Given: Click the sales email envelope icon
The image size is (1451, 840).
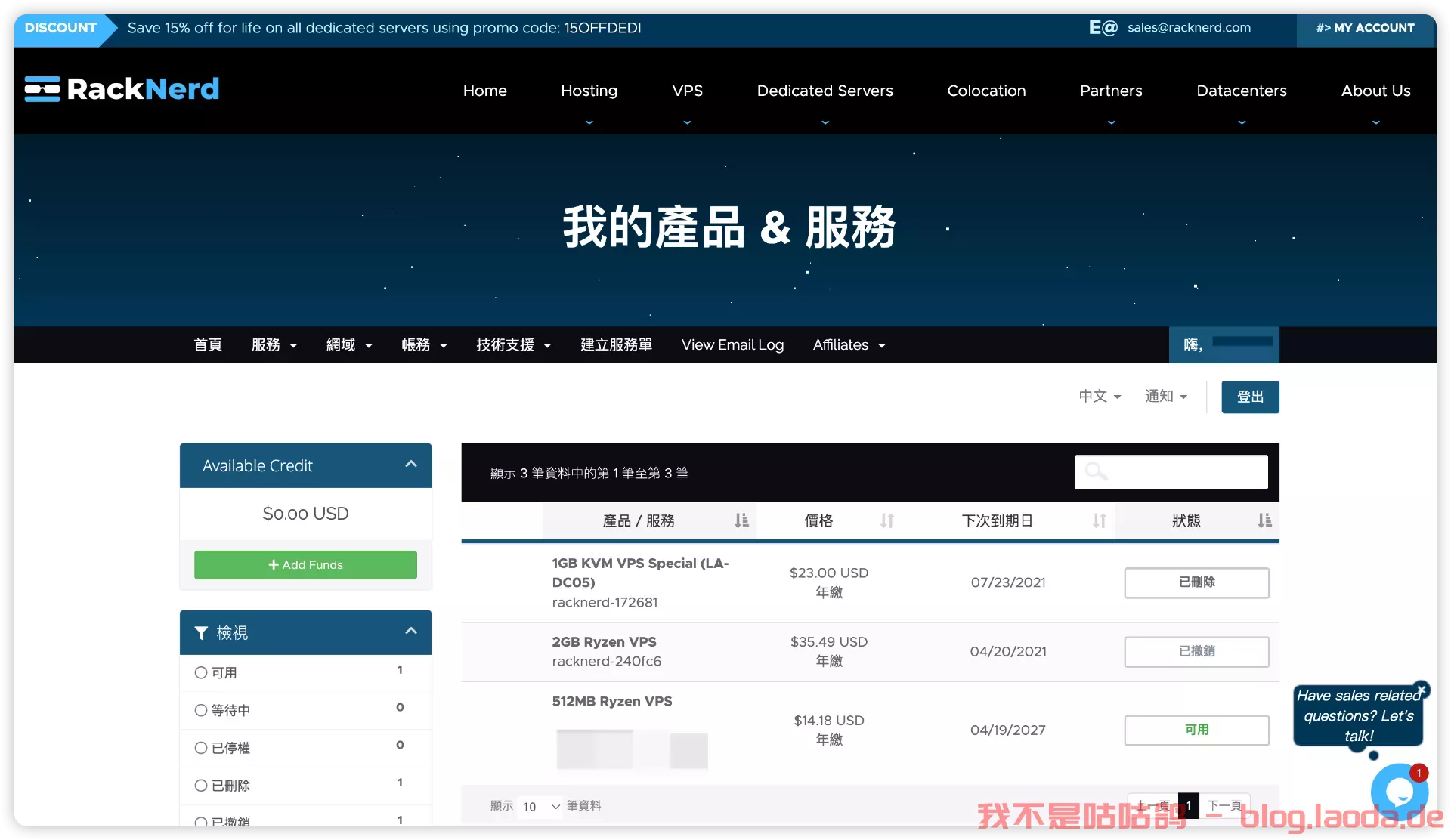Looking at the screenshot, I should pos(1103,28).
